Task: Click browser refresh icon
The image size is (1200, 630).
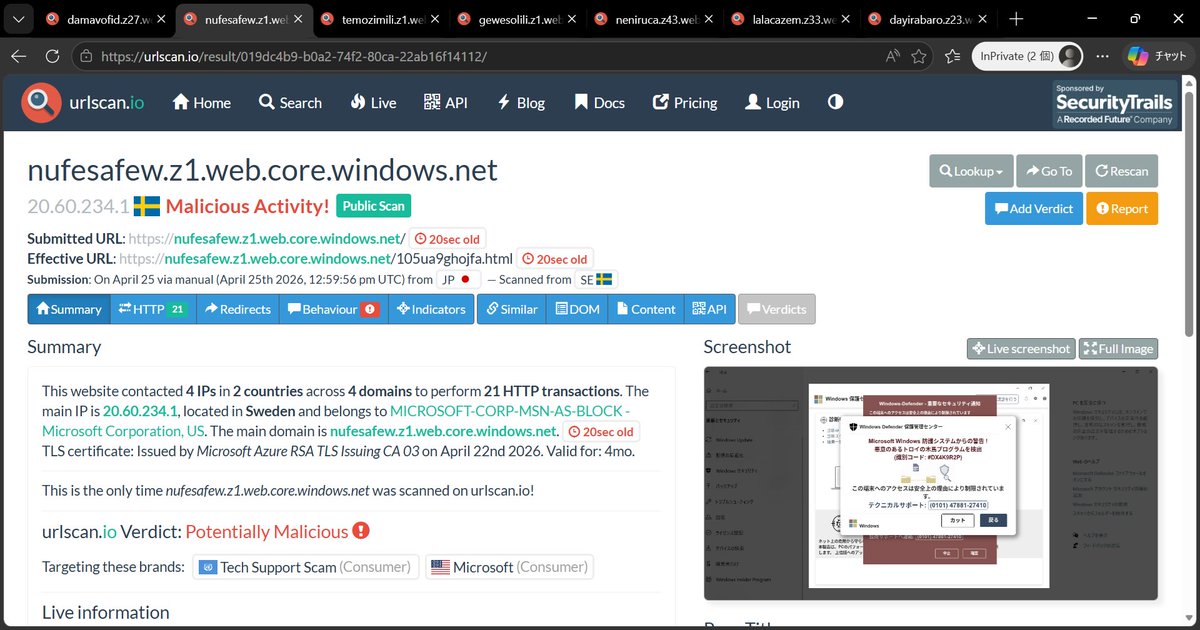Action: point(52,56)
